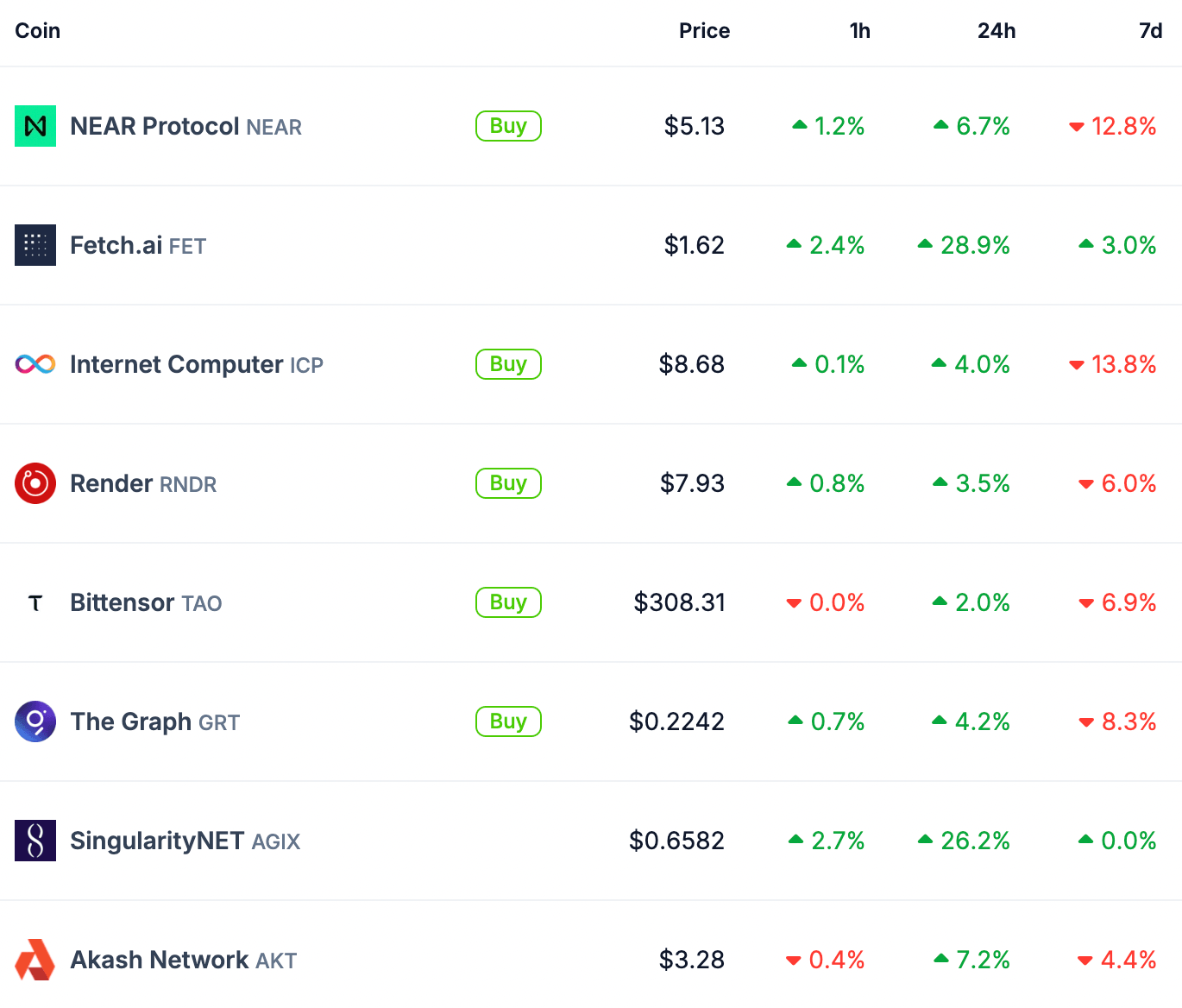The image size is (1182, 1008).
Task: Select The Graph purple logo
Action: (35, 721)
